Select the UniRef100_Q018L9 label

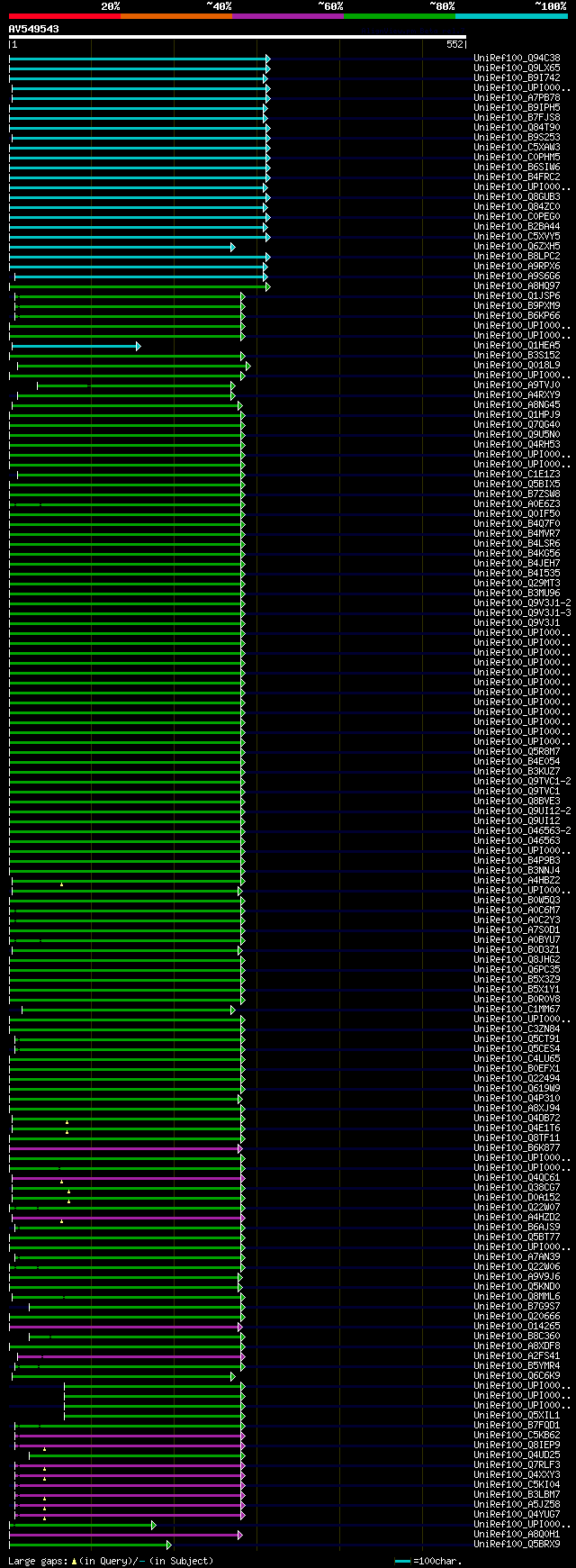(517, 366)
